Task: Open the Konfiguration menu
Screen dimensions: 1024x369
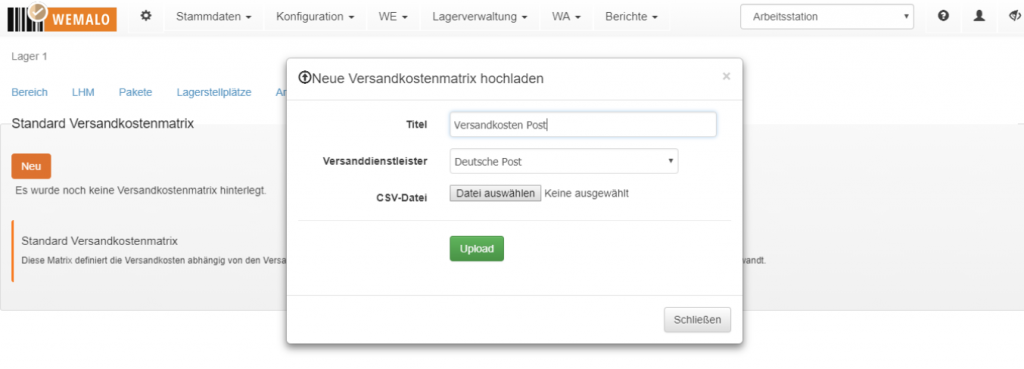Action: (315, 16)
